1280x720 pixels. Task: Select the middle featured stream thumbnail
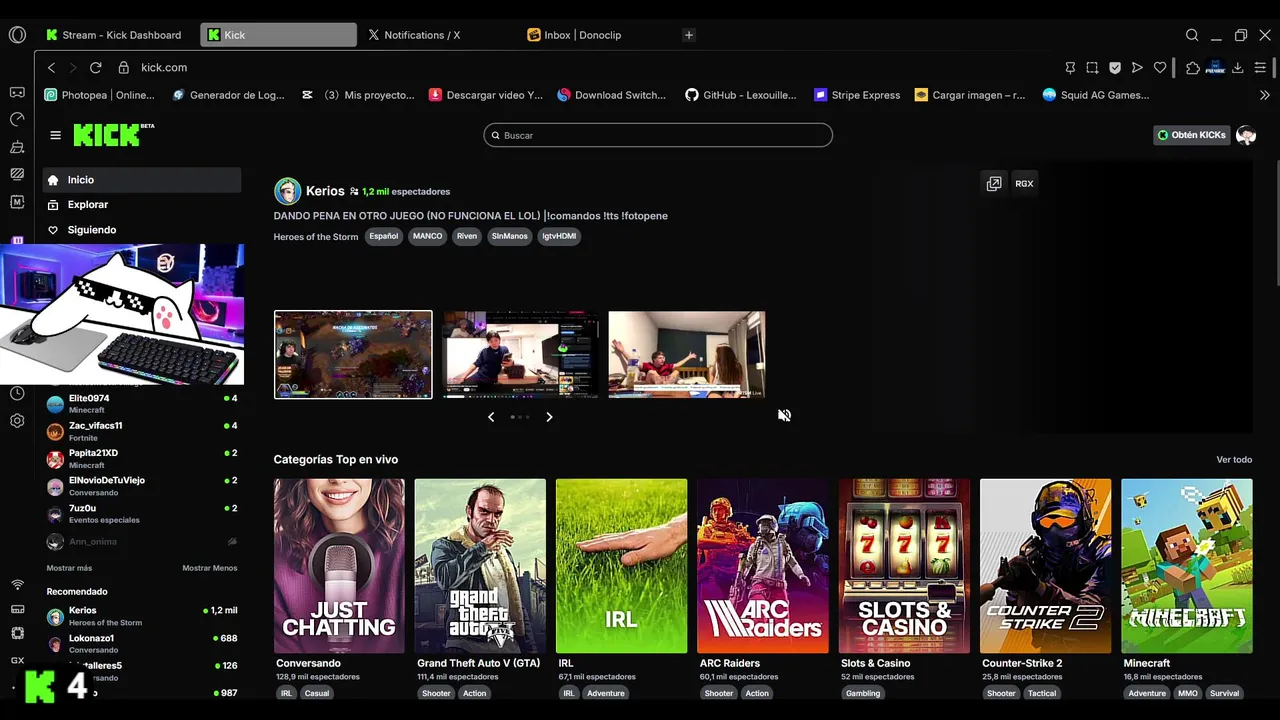[521, 355]
